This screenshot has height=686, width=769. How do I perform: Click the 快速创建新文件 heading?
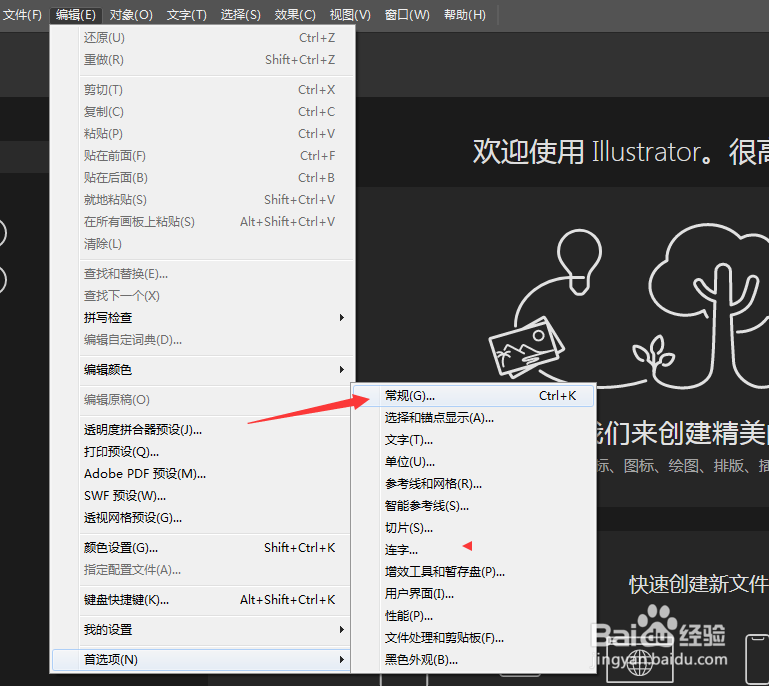[x=698, y=584]
